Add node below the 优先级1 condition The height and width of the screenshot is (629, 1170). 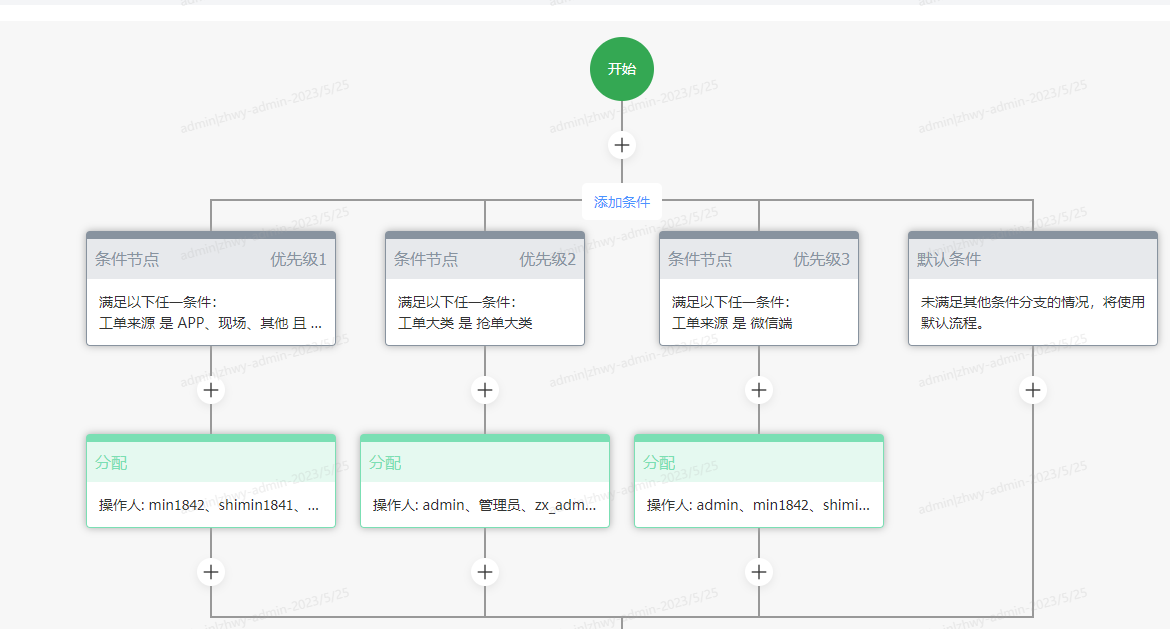211,389
